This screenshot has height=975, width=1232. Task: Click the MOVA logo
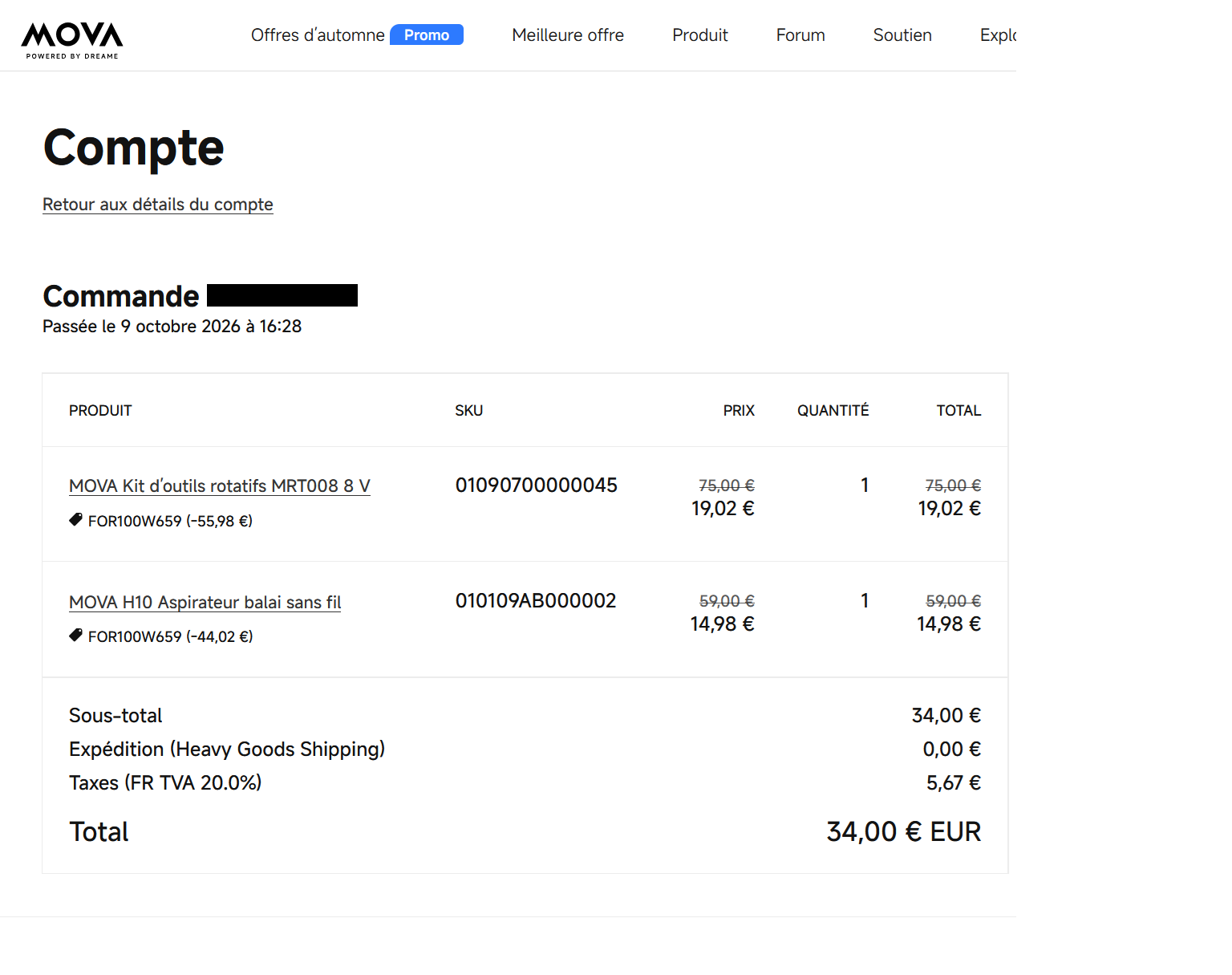click(x=72, y=40)
